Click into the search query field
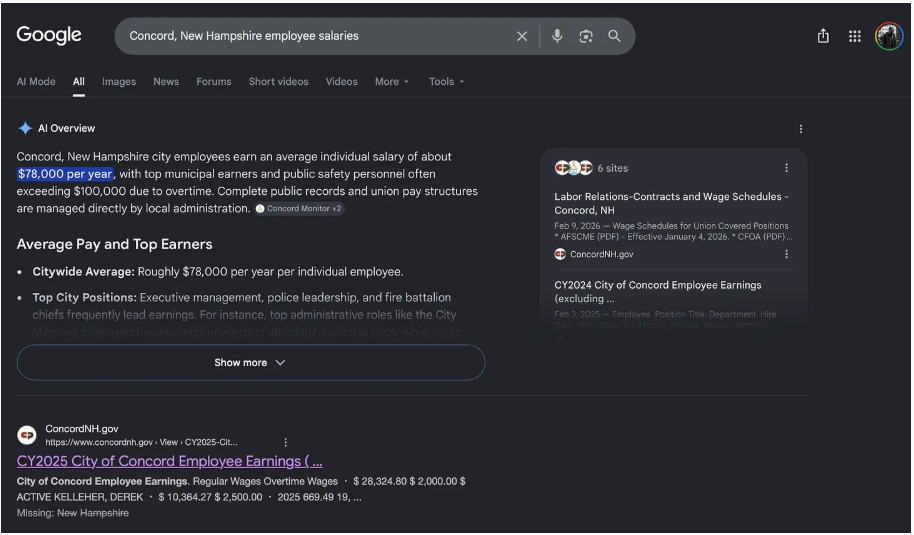This screenshot has height=535, width=914. (x=315, y=36)
